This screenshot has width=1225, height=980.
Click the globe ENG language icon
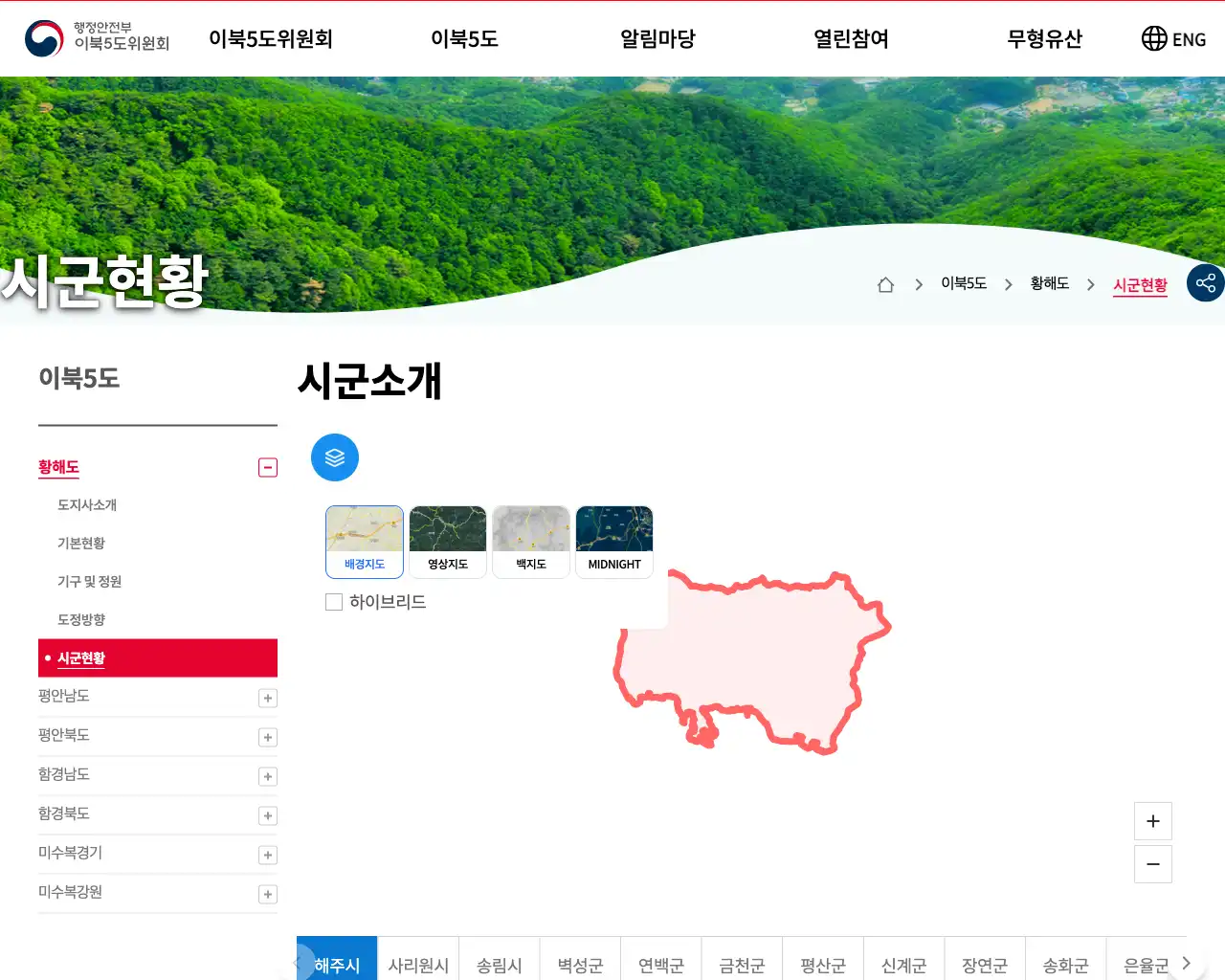[1173, 38]
